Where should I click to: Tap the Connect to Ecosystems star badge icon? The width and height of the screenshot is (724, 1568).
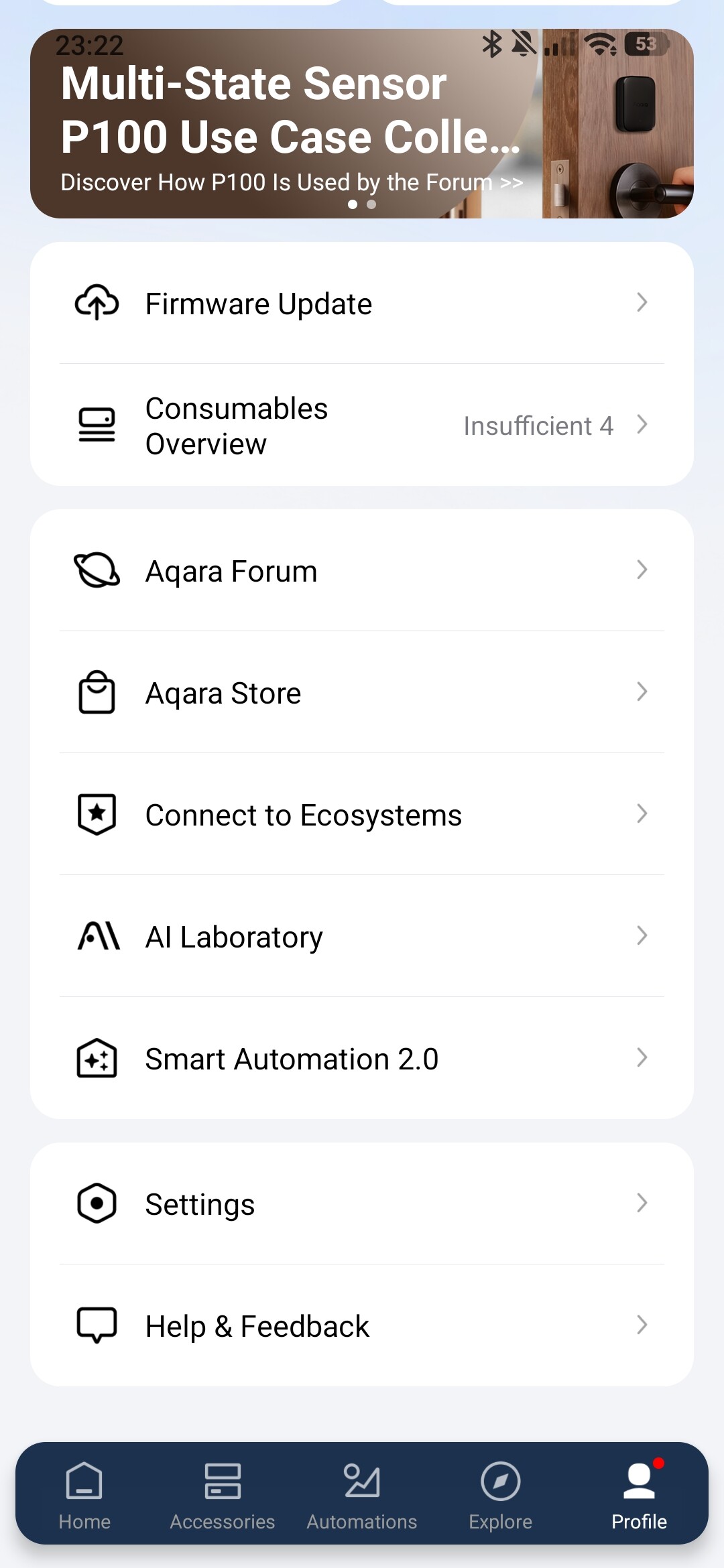pyautogui.click(x=97, y=814)
